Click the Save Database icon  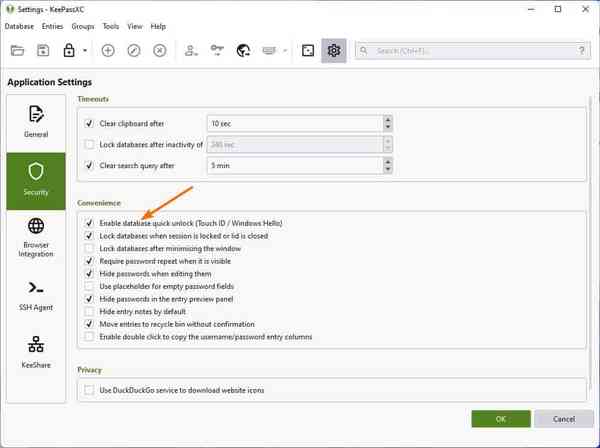pyautogui.click(x=43, y=50)
